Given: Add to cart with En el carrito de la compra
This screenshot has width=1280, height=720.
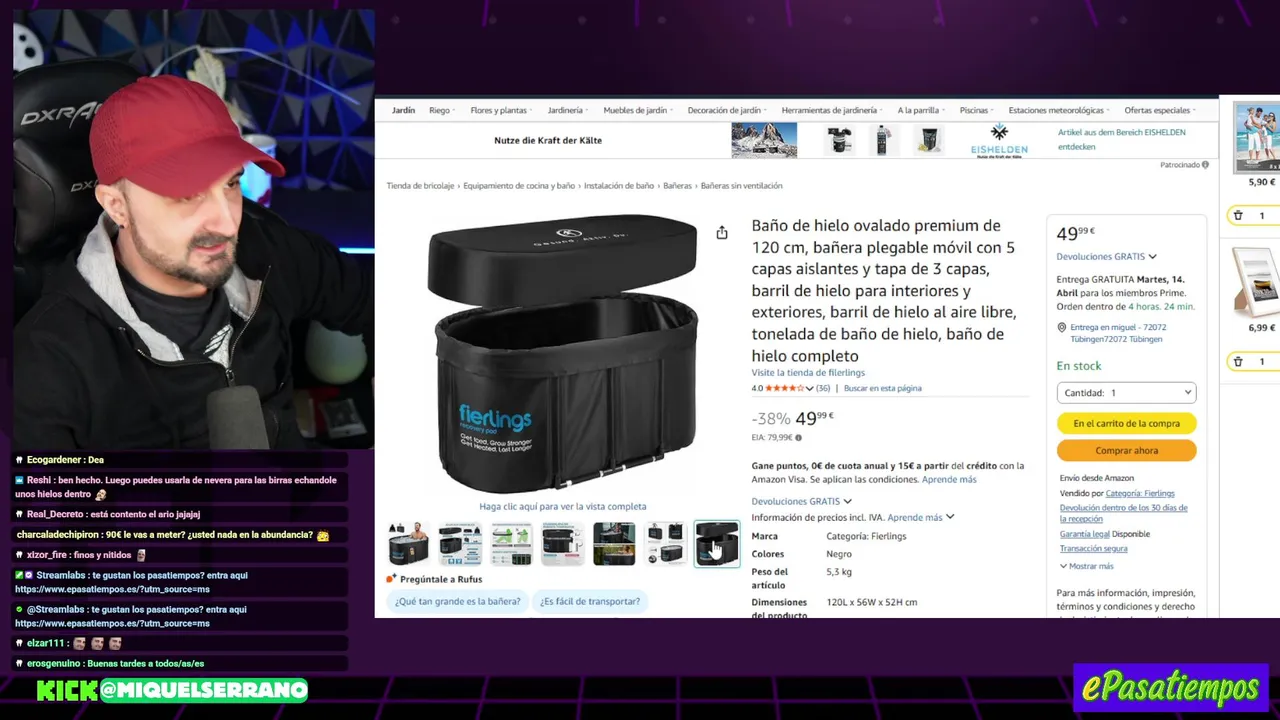Looking at the screenshot, I should click(1126, 423).
